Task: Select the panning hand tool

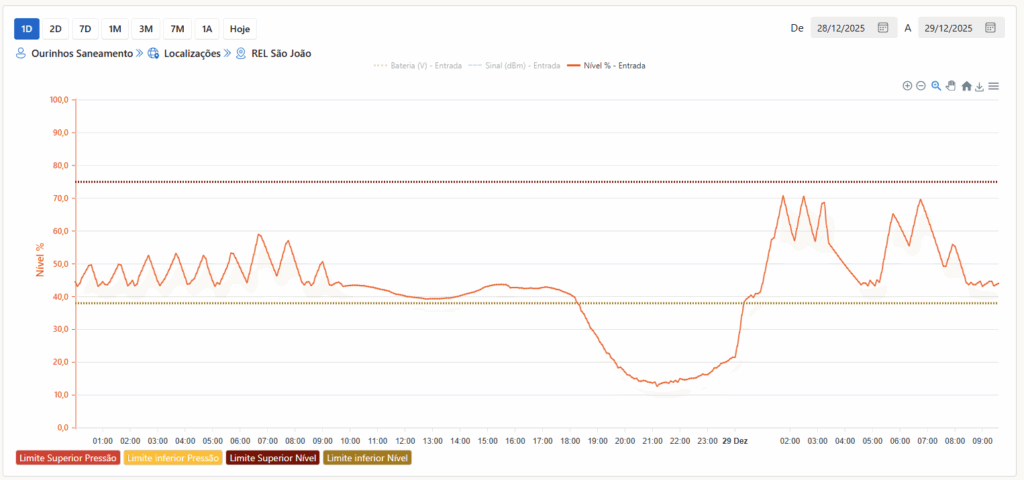Action: [x=951, y=86]
